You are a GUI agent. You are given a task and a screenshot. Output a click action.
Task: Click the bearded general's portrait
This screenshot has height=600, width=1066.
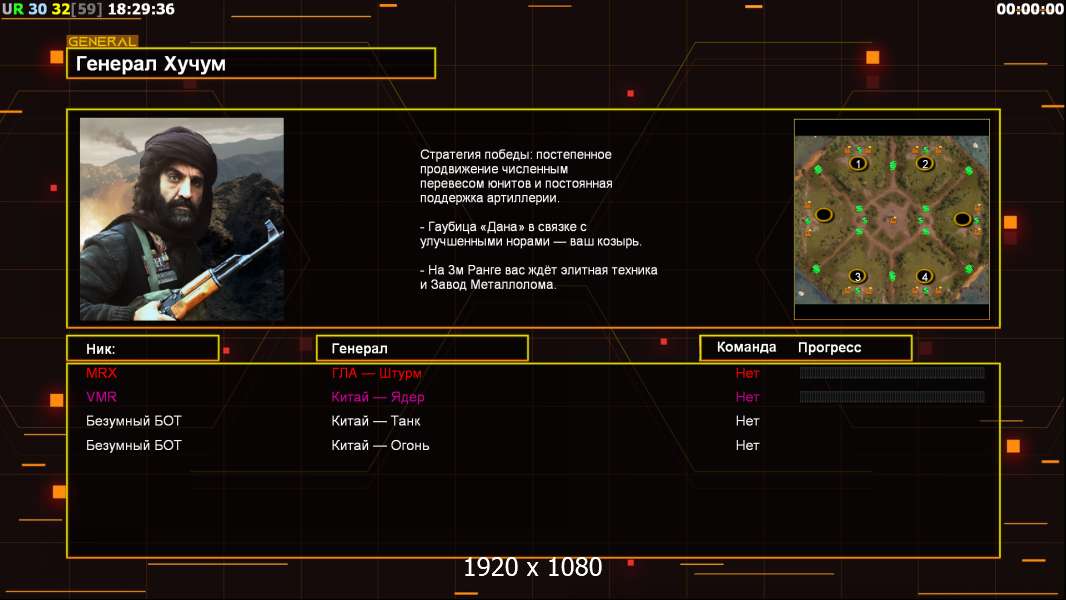click(182, 219)
